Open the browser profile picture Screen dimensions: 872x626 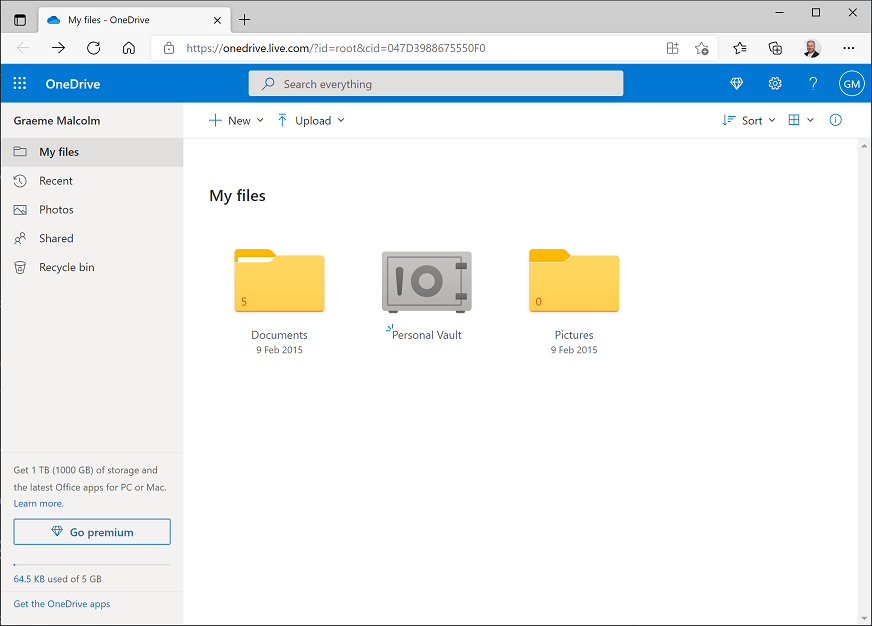click(811, 48)
